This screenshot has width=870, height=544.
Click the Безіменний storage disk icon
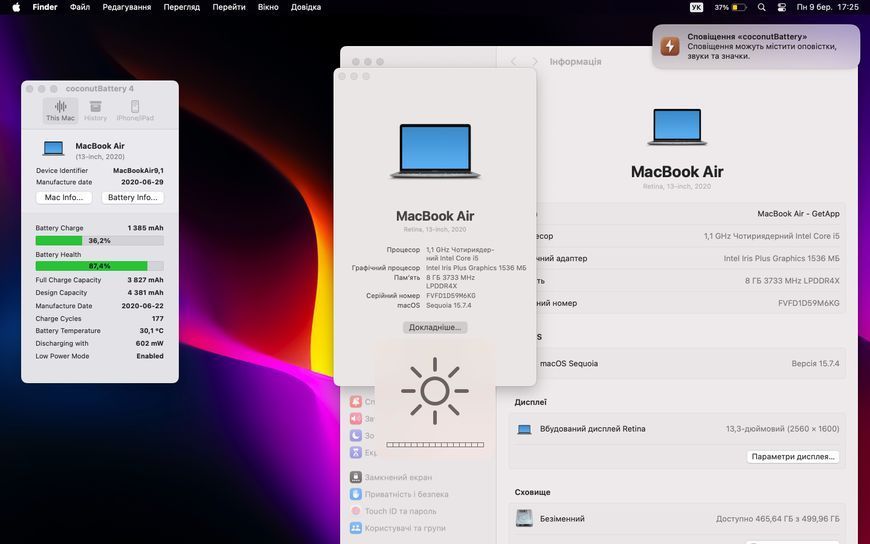(x=524, y=518)
